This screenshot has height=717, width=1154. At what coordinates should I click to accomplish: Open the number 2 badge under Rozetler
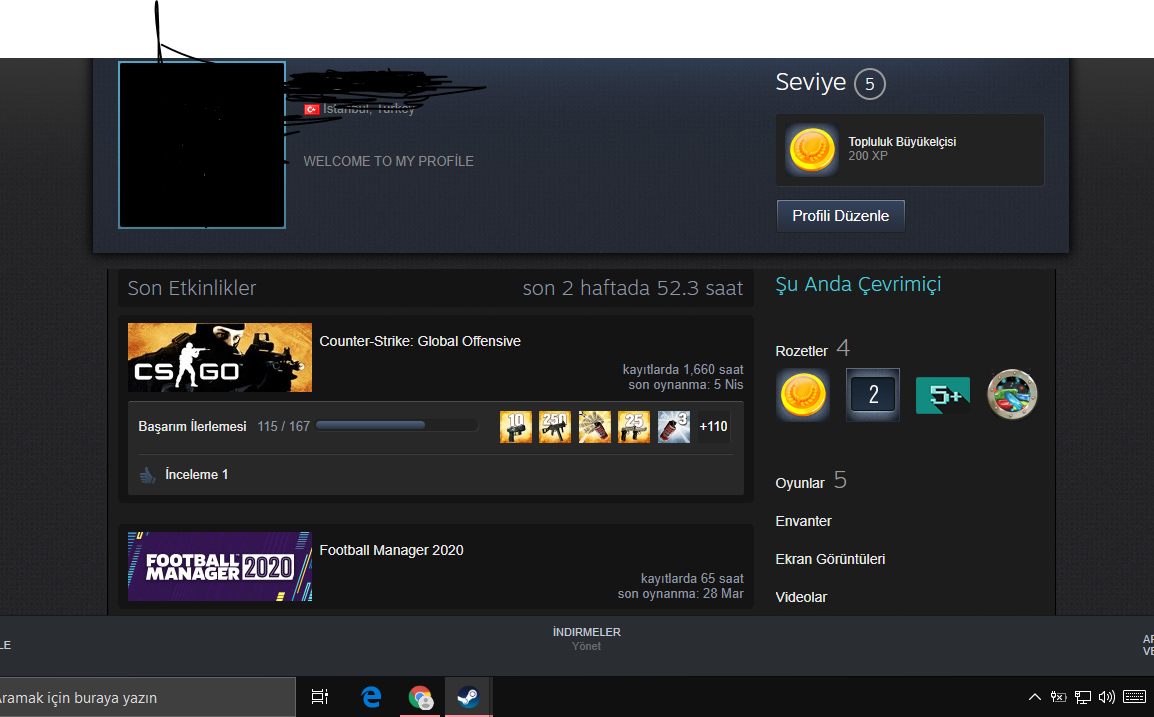(873, 395)
